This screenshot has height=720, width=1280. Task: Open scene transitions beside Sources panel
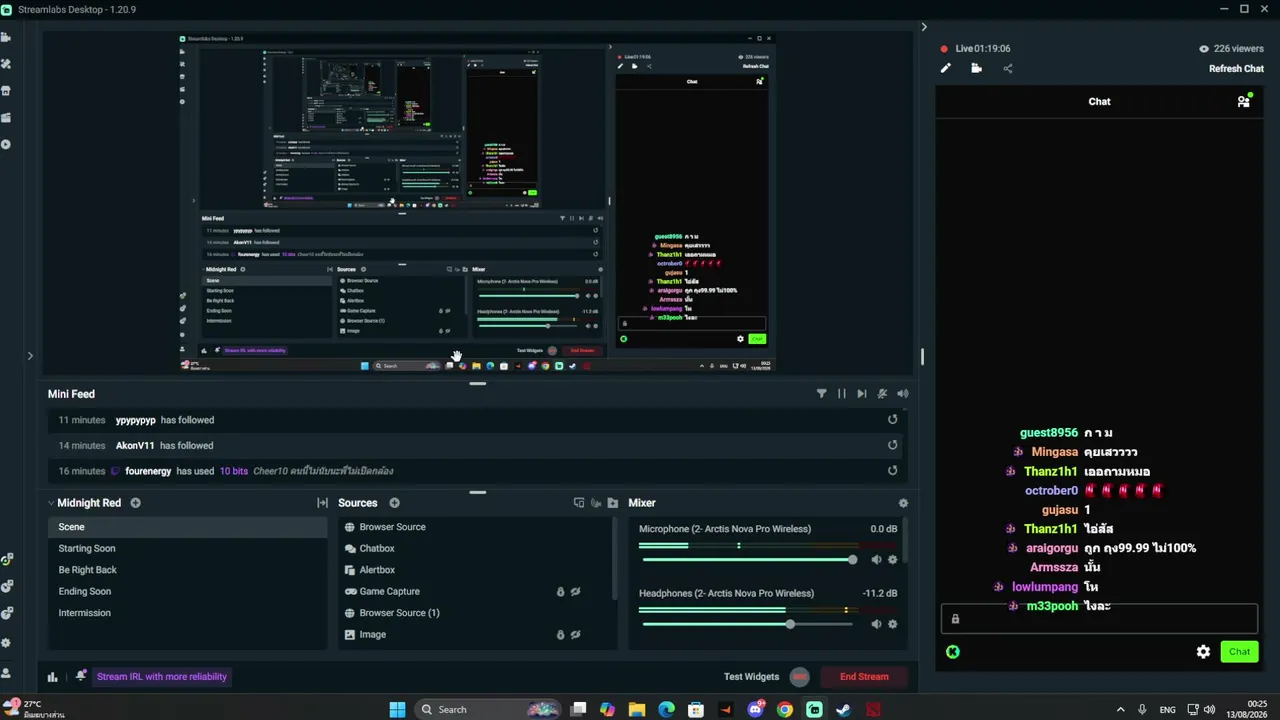(322, 503)
